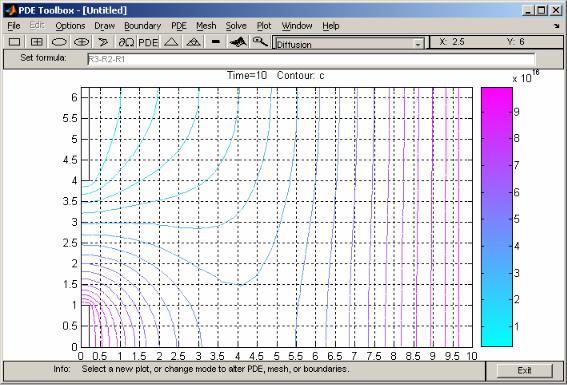Select the ellipse draw tool
567x385 pixels.
click(59, 42)
